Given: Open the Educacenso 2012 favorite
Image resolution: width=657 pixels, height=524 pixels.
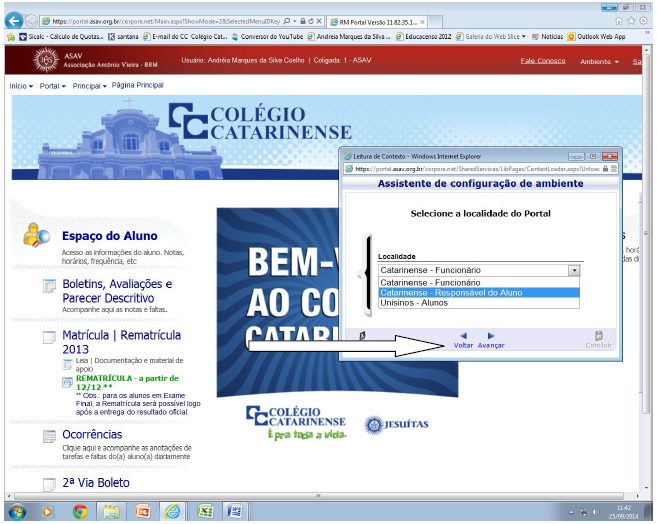Looking at the screenshot, I should [424, 37].
